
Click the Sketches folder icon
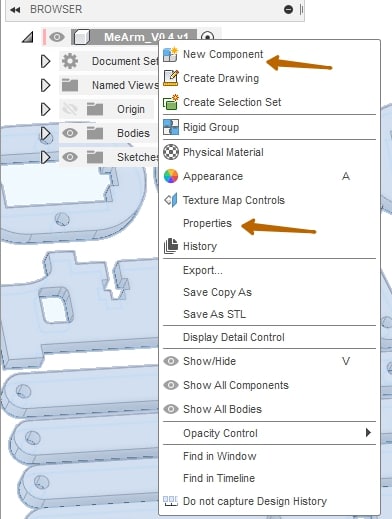tap(95, 157)
